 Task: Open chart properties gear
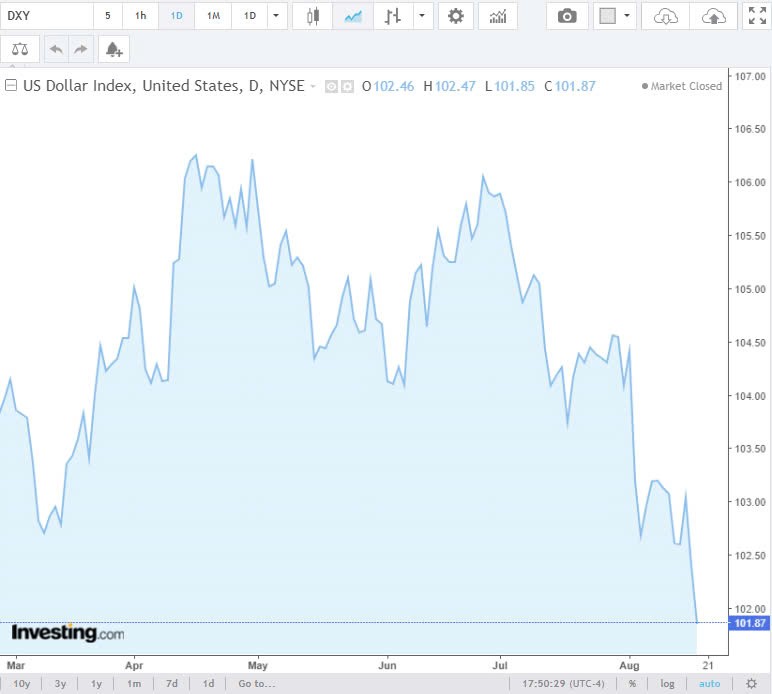click(455, 16)
